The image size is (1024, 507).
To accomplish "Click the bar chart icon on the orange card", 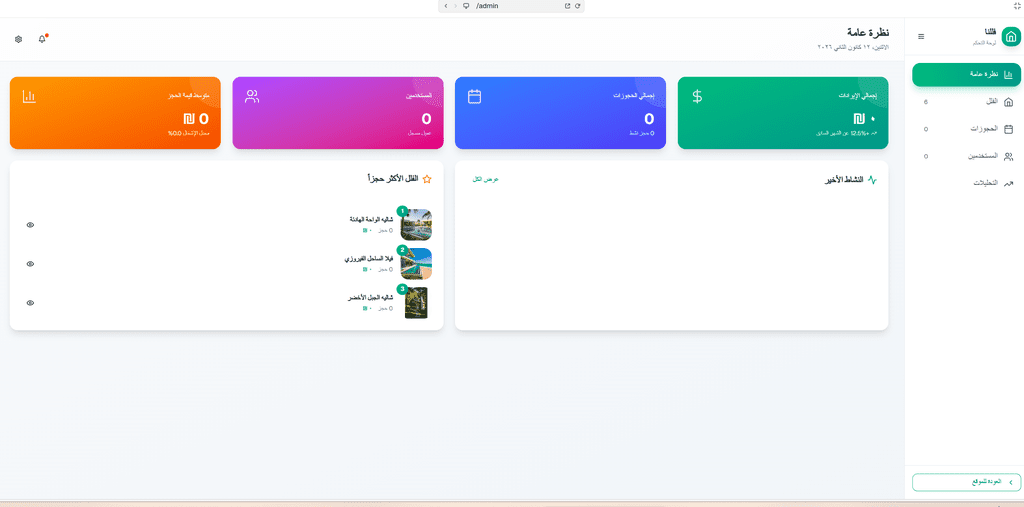I will point(29,96).
